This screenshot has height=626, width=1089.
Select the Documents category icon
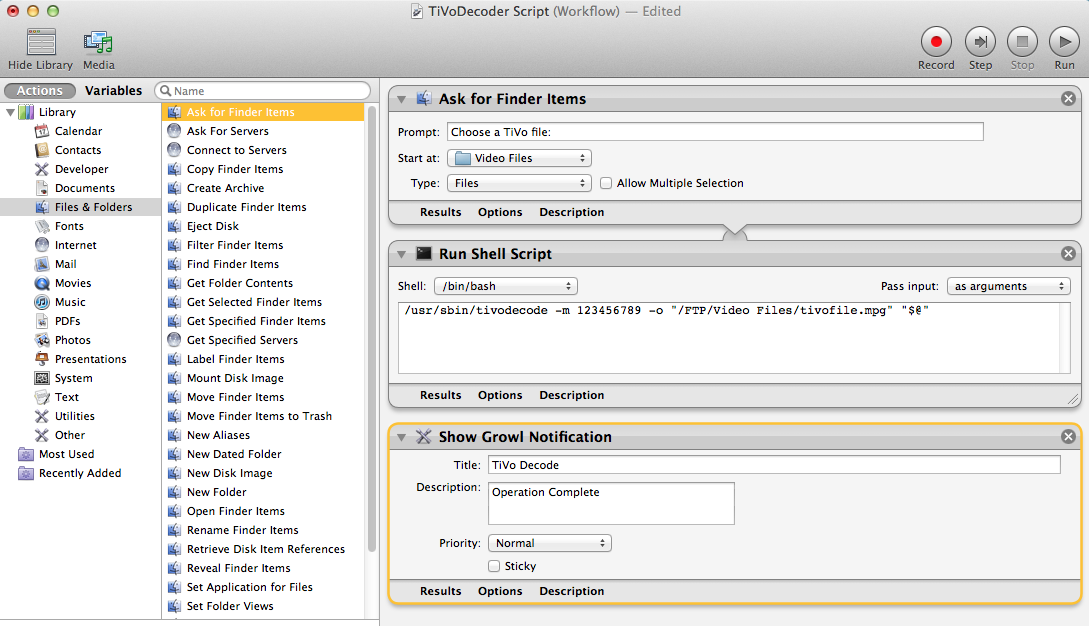coord(42,188)
